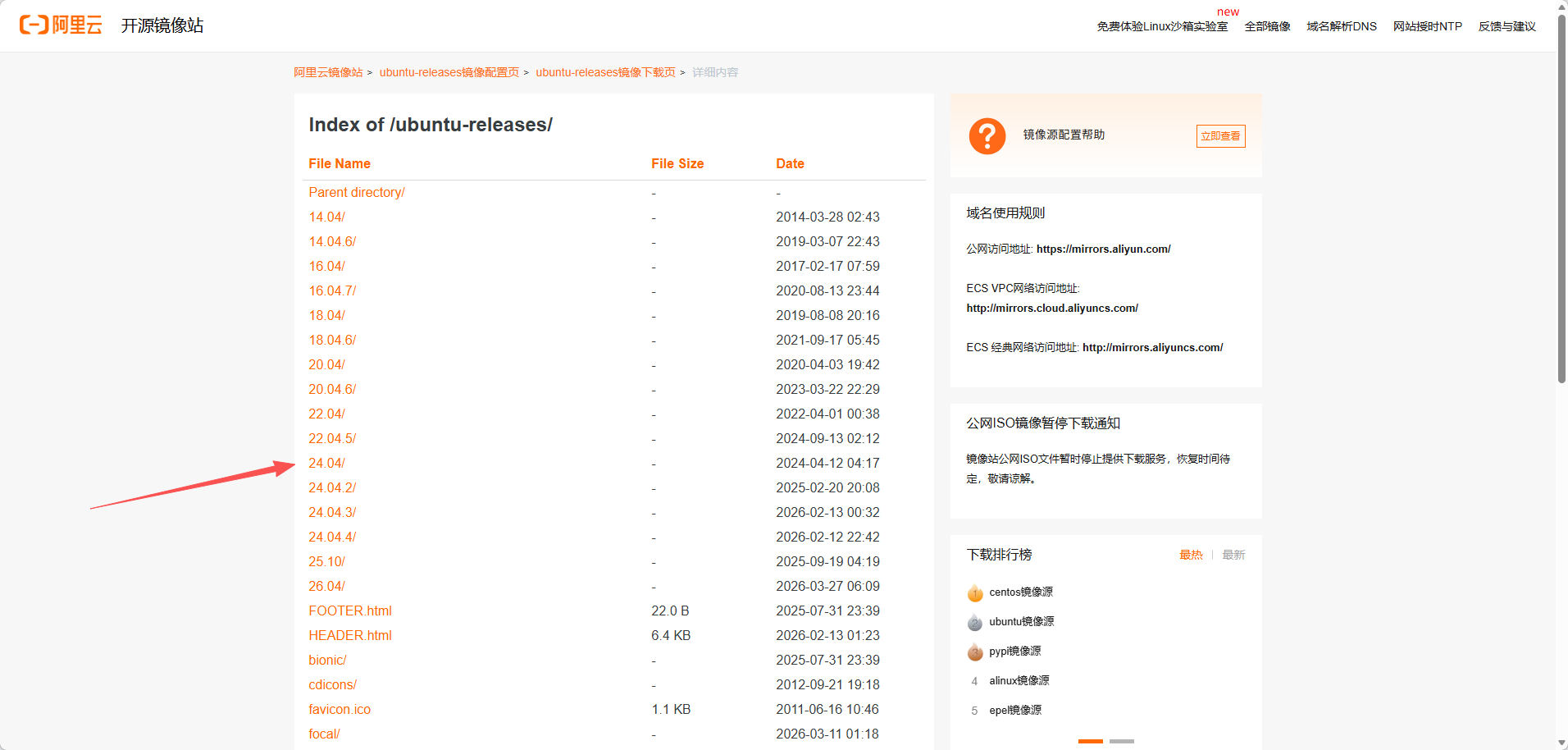1568x750 pixels.
Task: Open the 25.10/ directory
Action: (326, 561)
